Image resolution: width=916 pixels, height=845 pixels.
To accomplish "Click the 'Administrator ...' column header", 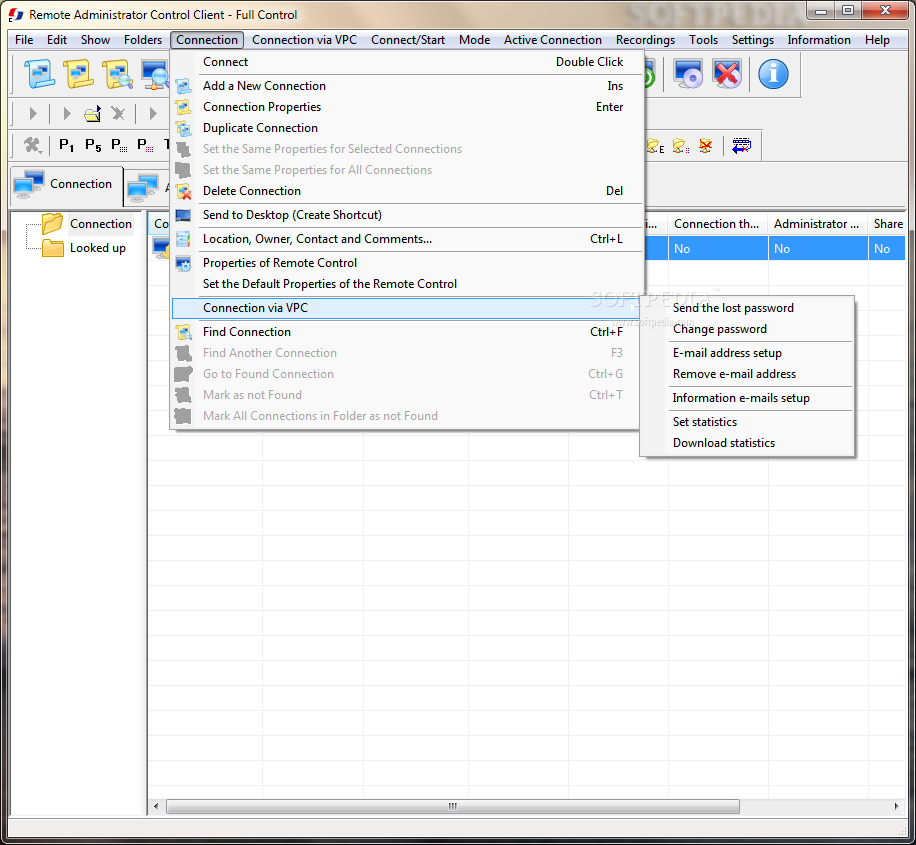I will pyautogui.click(x=818, y=224).
